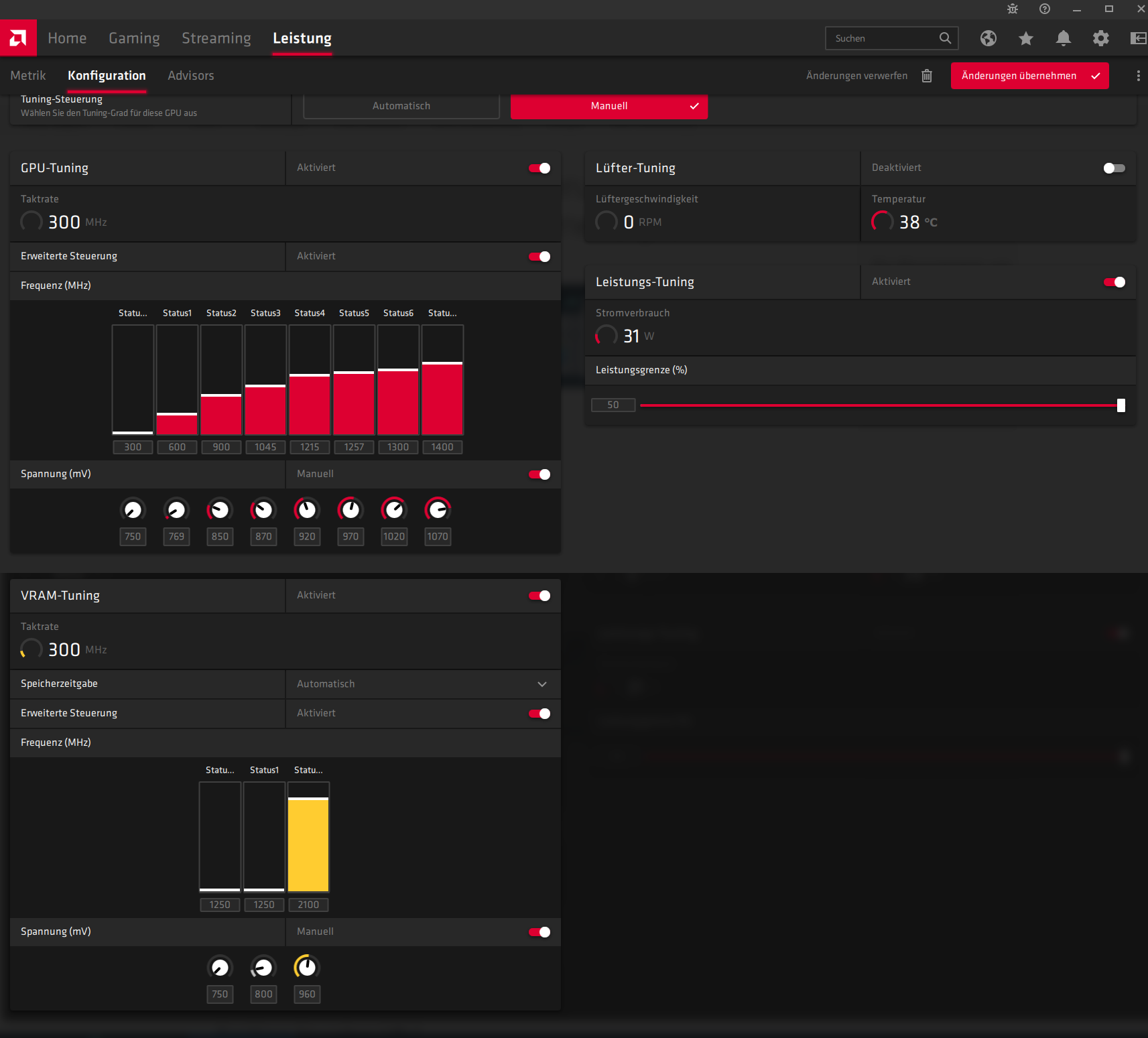Click the temperature gauge next to 38 °C
The image size is (1148, 1038).
(x=882, y=222)
